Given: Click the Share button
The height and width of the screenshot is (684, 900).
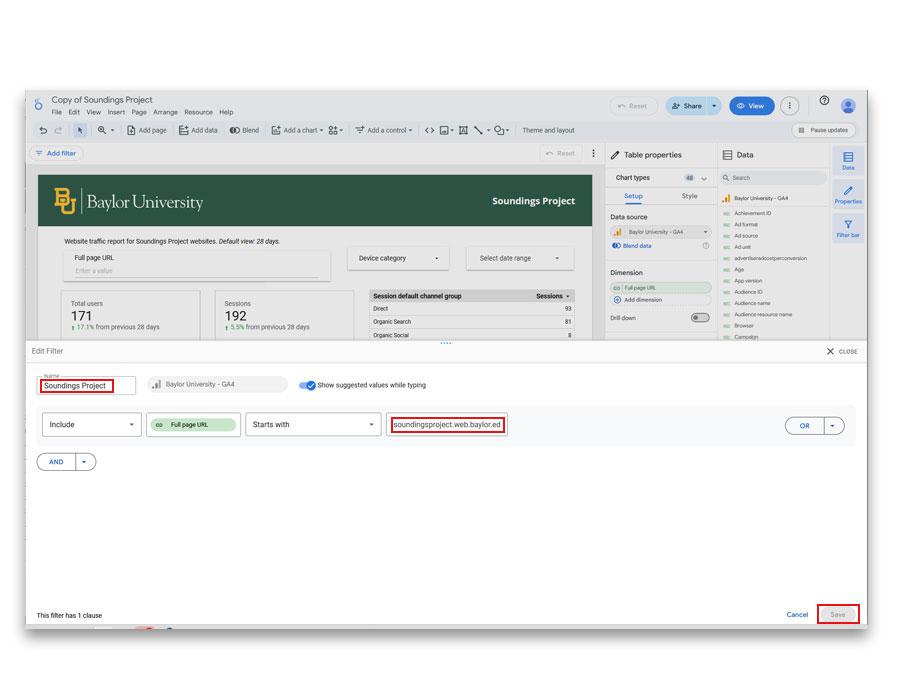Looking at the screenshot, I should tap(687, 106).
